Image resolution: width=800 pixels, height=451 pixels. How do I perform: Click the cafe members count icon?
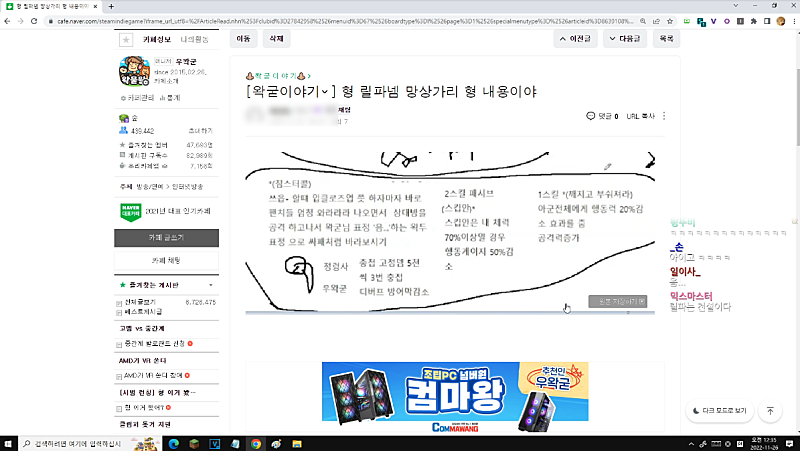[123, 131]
